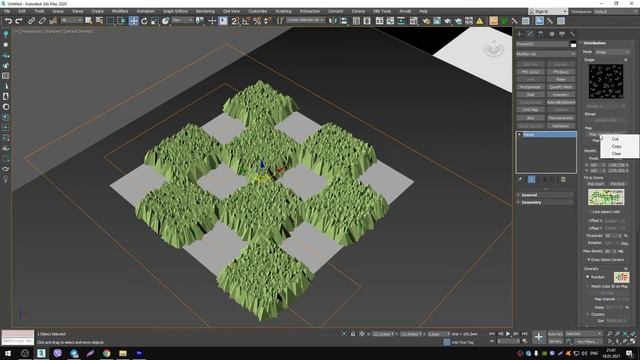
Task: Activate the Select and Place tool
Action: (165, 20)
